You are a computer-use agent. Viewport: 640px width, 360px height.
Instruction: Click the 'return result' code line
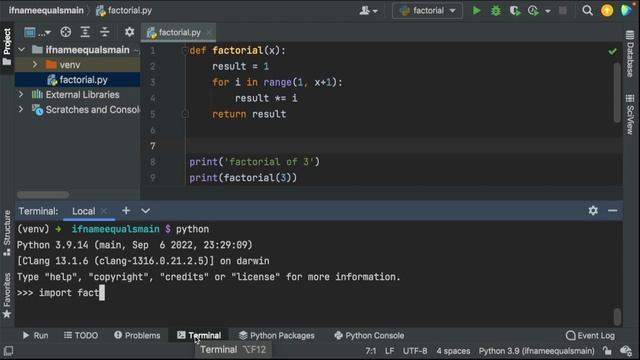tap(249, 114)
